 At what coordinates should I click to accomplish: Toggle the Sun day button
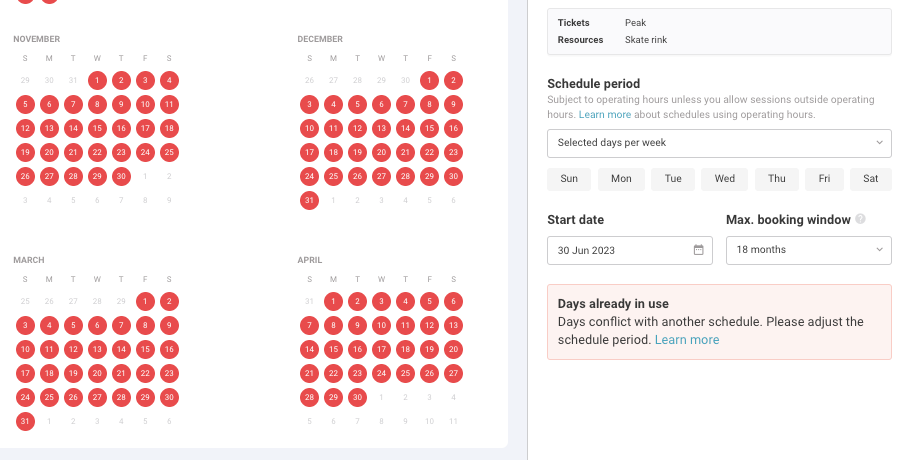coord(569,179)
